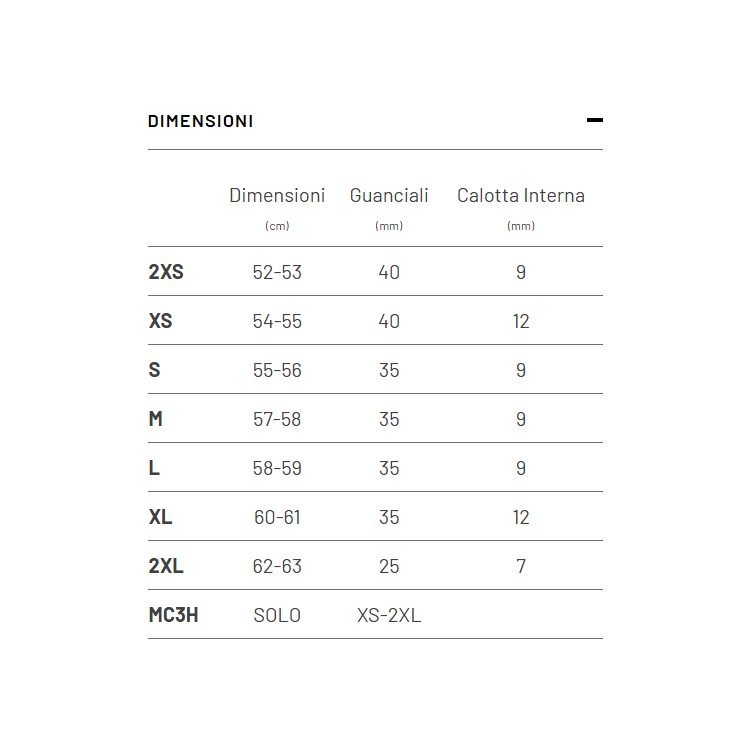Click the M size row label
This screenshot has width=750, height=750.
pyautogui.click(x=155, y=419)
